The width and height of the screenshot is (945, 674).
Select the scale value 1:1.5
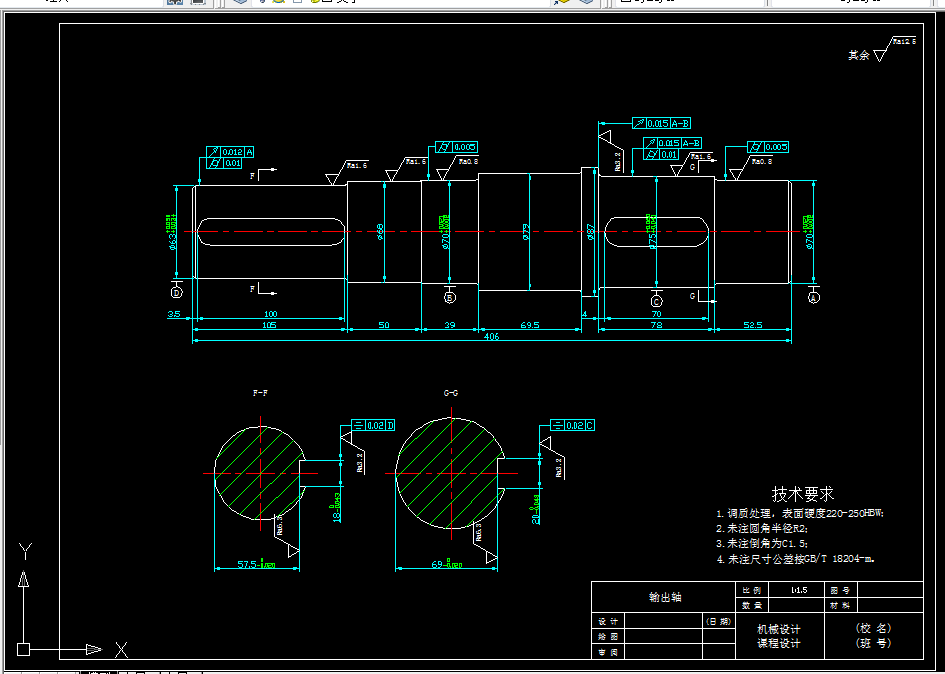(799, 590)
